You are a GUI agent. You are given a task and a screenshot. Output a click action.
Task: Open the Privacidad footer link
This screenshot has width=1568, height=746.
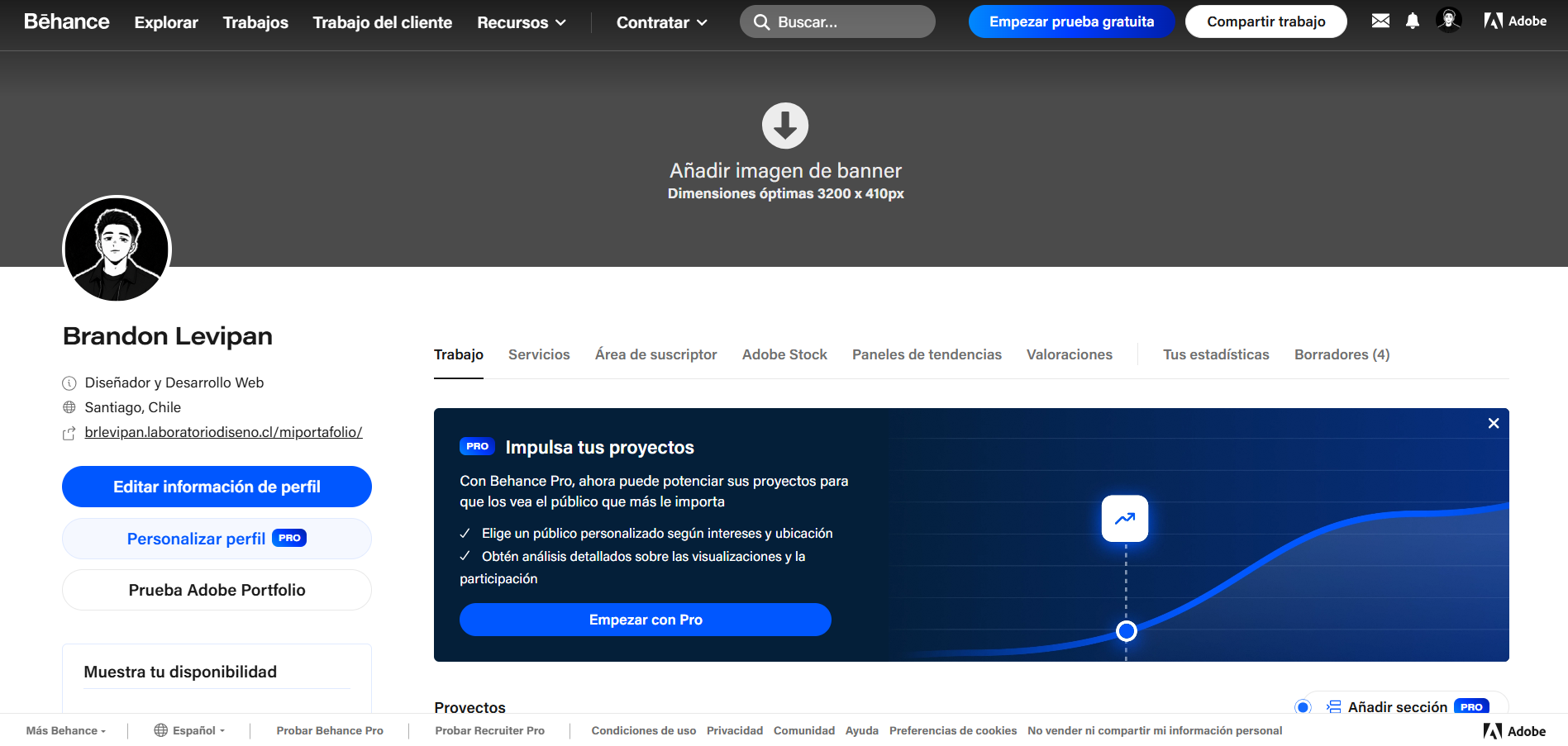735,730
